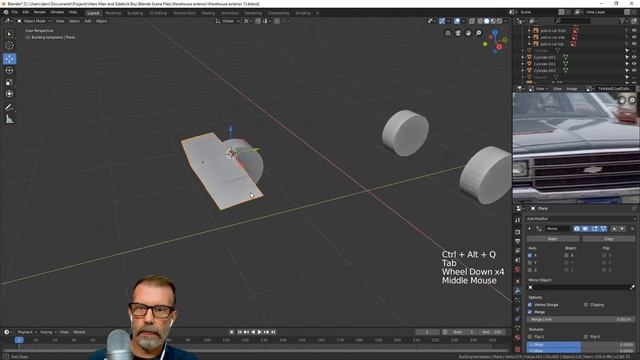
Task: Click the pan view hand icon
Action: click(468, 33)
